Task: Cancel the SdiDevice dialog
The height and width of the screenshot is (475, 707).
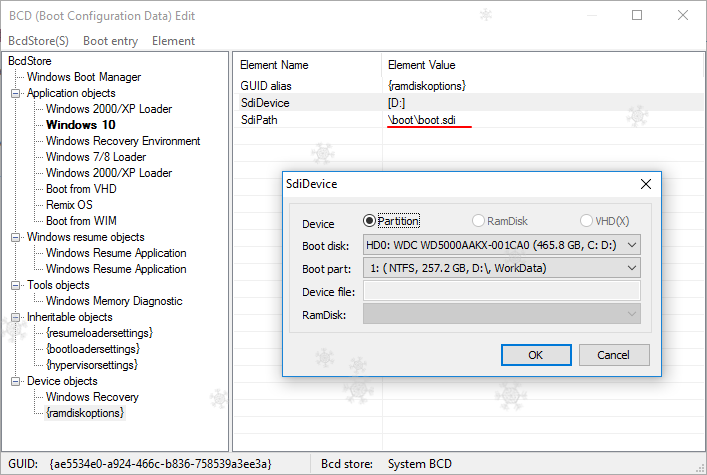Action: point(614,355)
